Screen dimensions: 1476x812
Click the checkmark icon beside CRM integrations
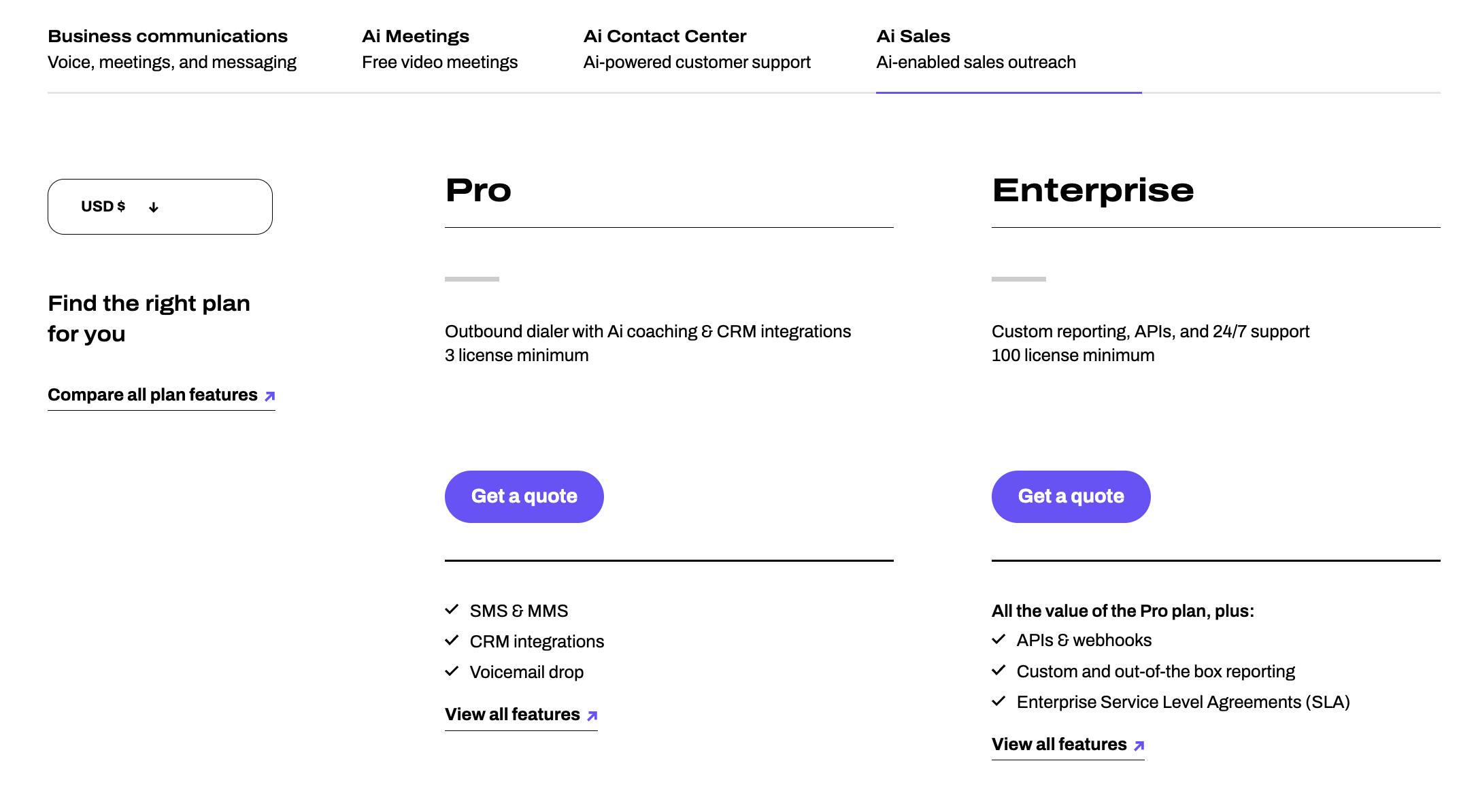pyautogui.click(x=452, y=641)
